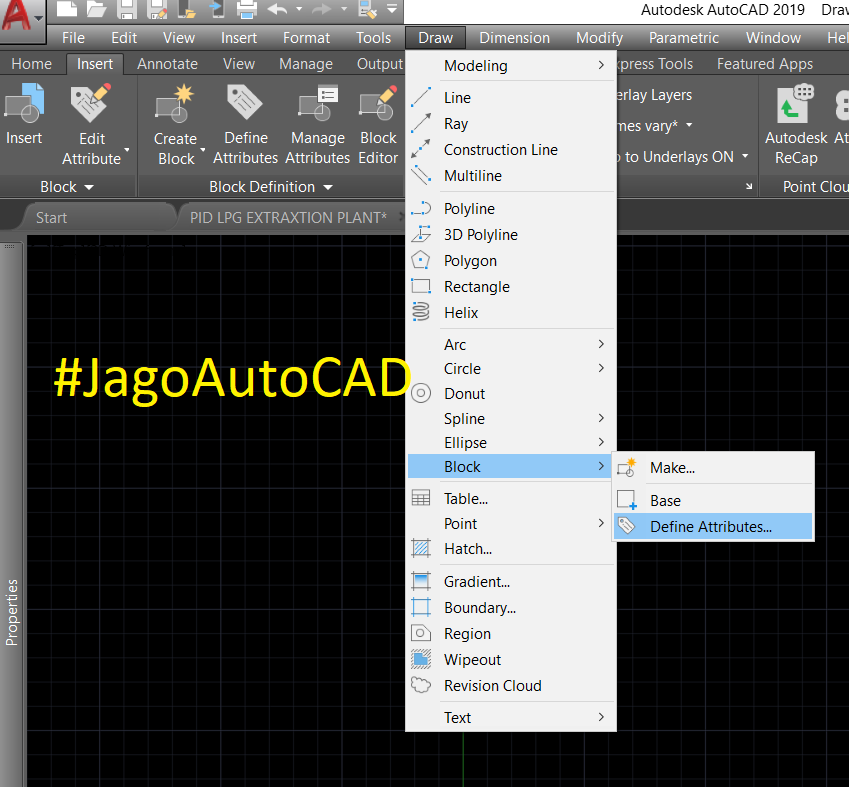849x787 pixels.
Task: Expand the Spline submenu
Action: (511, 419)
